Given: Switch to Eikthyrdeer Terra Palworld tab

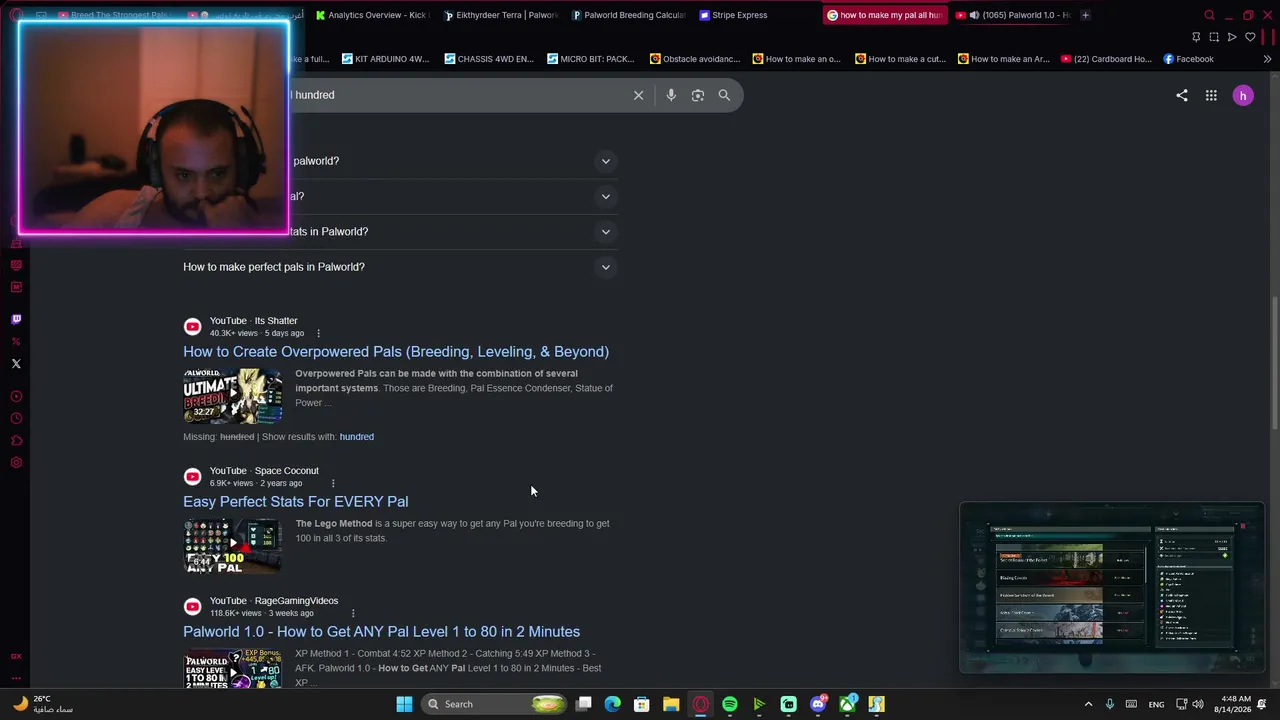Looking at the screenshot, I should [x=500, y=15].
